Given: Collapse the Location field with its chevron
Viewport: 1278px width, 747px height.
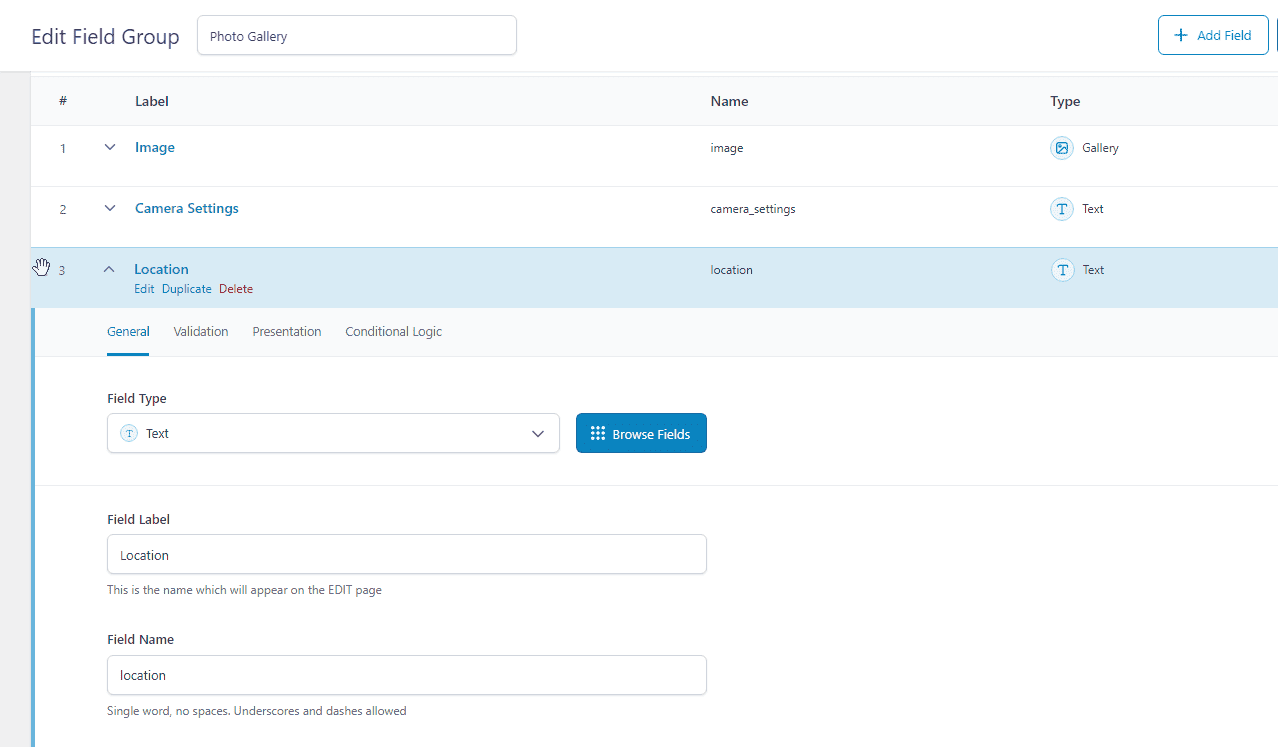Looking at the screenshot, I should pyautogui.click(x=110, y=270).
